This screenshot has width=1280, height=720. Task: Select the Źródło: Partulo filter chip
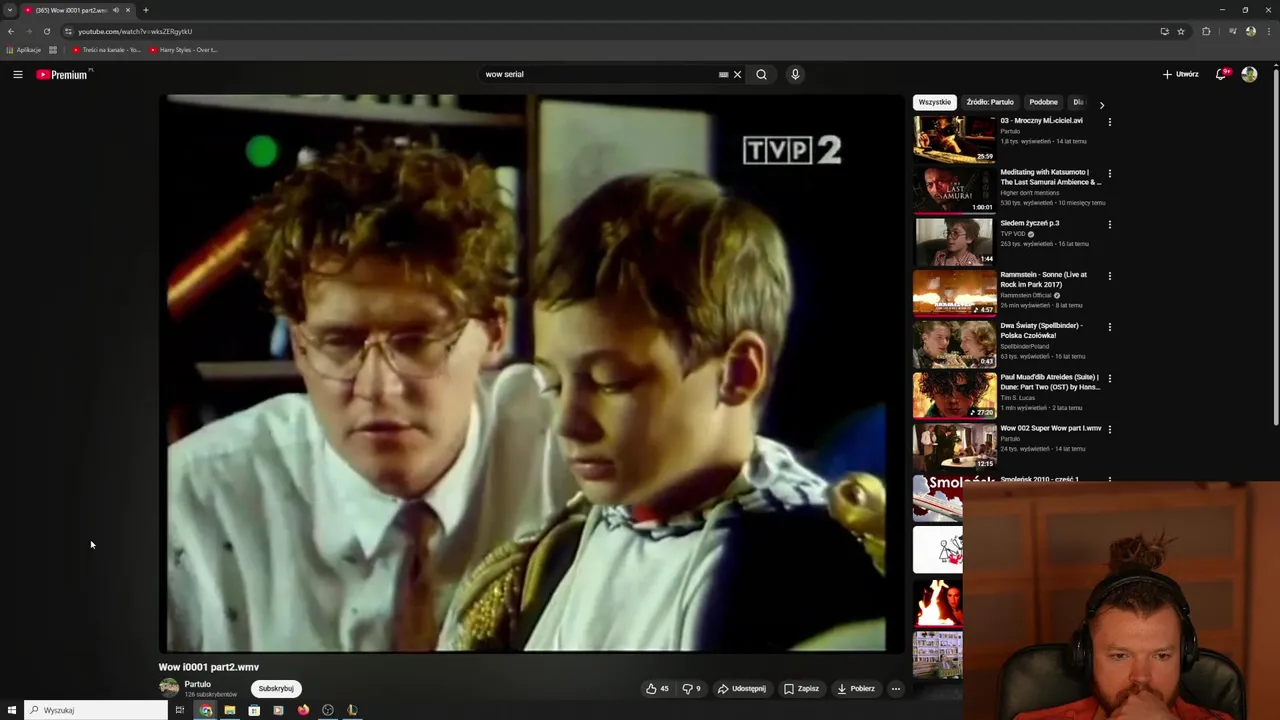pos(990,102)
